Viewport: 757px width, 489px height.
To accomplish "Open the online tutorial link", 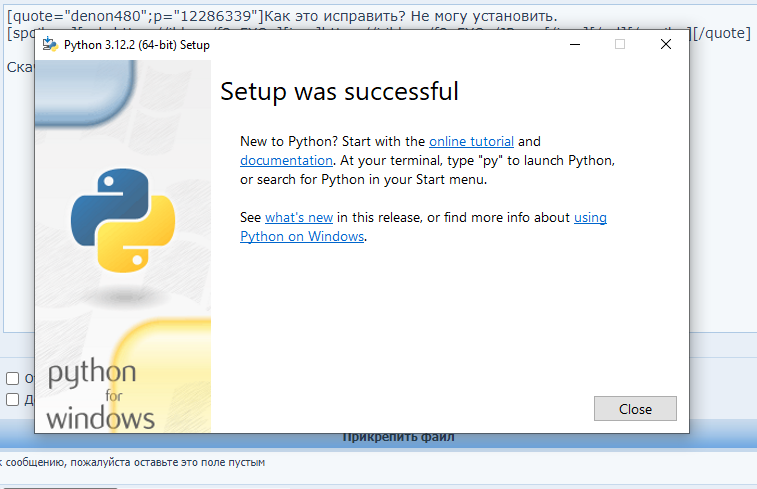I will click(x=471, y=141).
